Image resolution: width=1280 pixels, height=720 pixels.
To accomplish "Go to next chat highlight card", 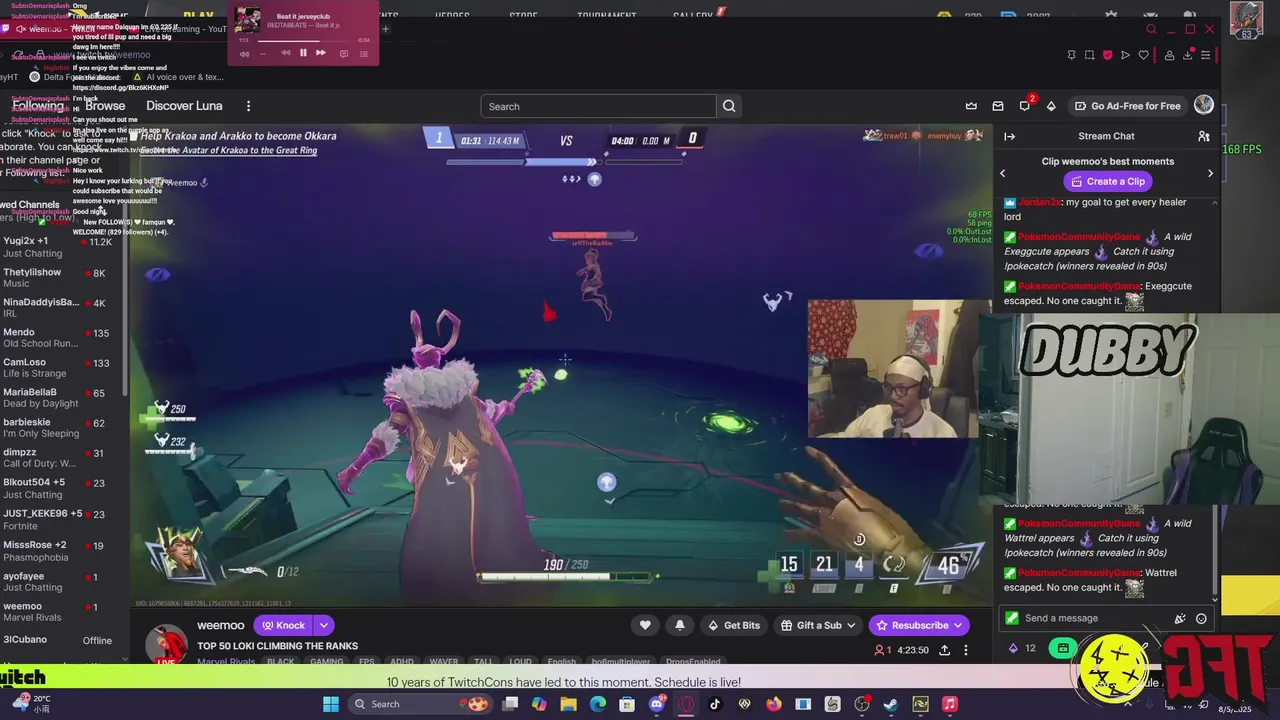I will point(1210,173).
